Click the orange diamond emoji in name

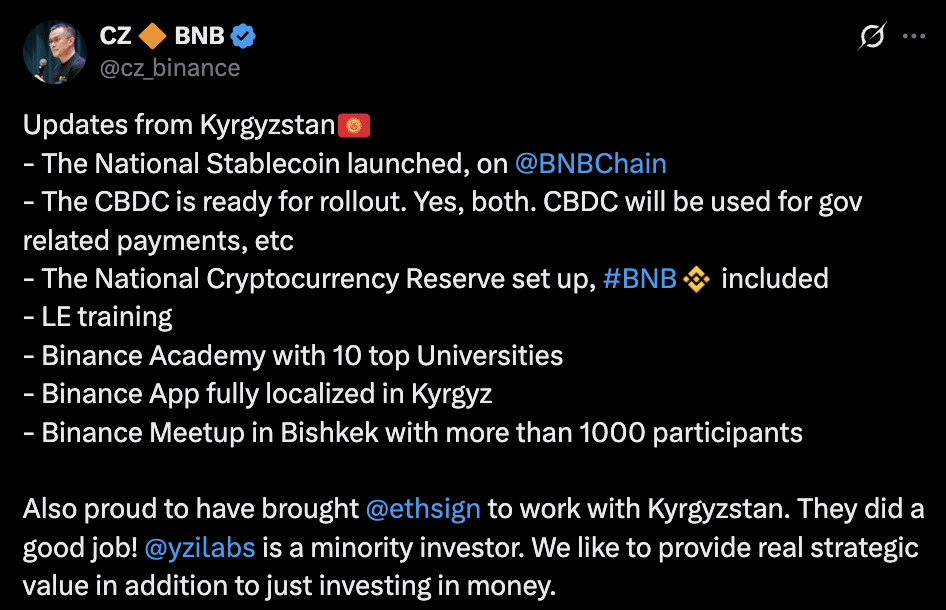[x=153, y=36]
